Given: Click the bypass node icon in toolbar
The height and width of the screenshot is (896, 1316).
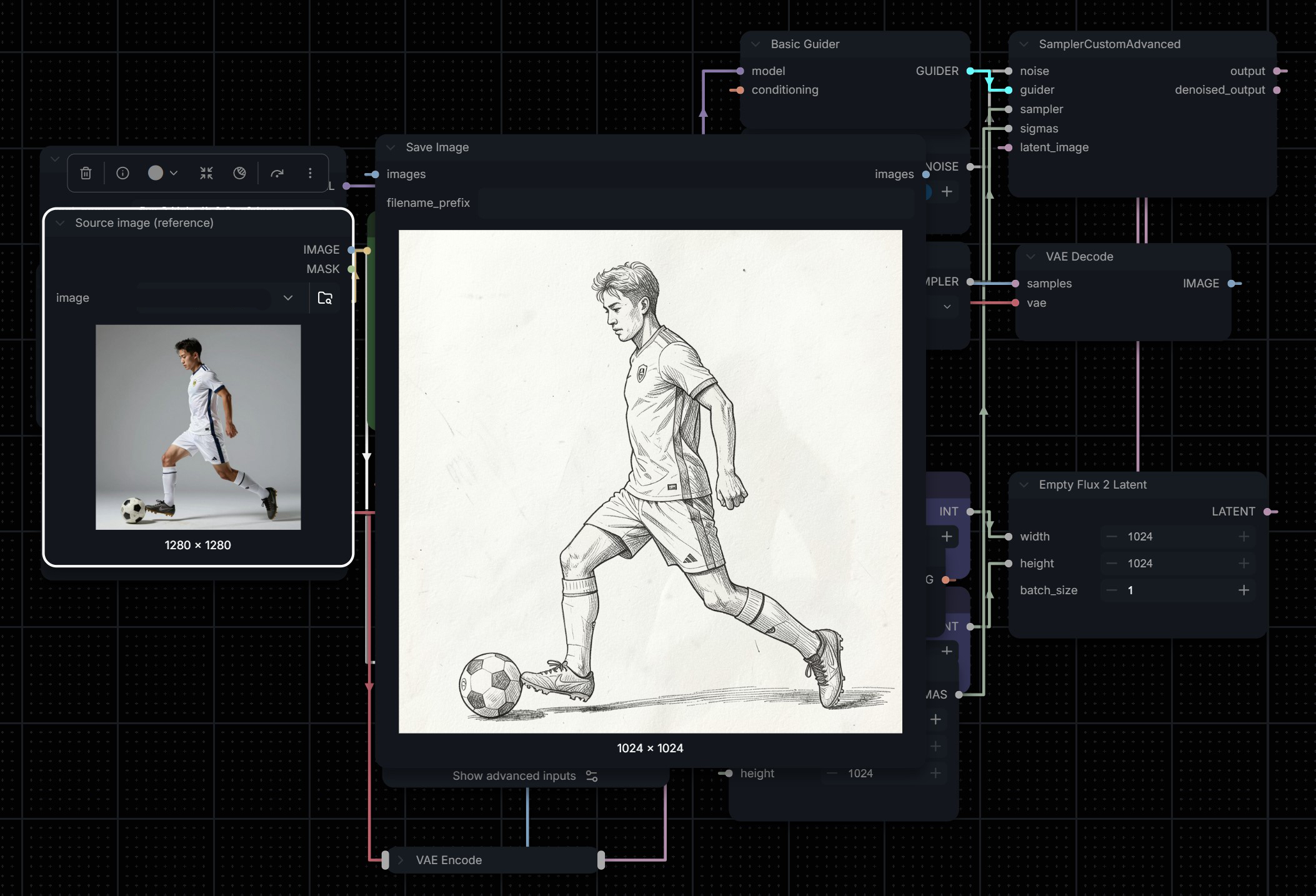Looking at the screenshot, I should 239,173.
